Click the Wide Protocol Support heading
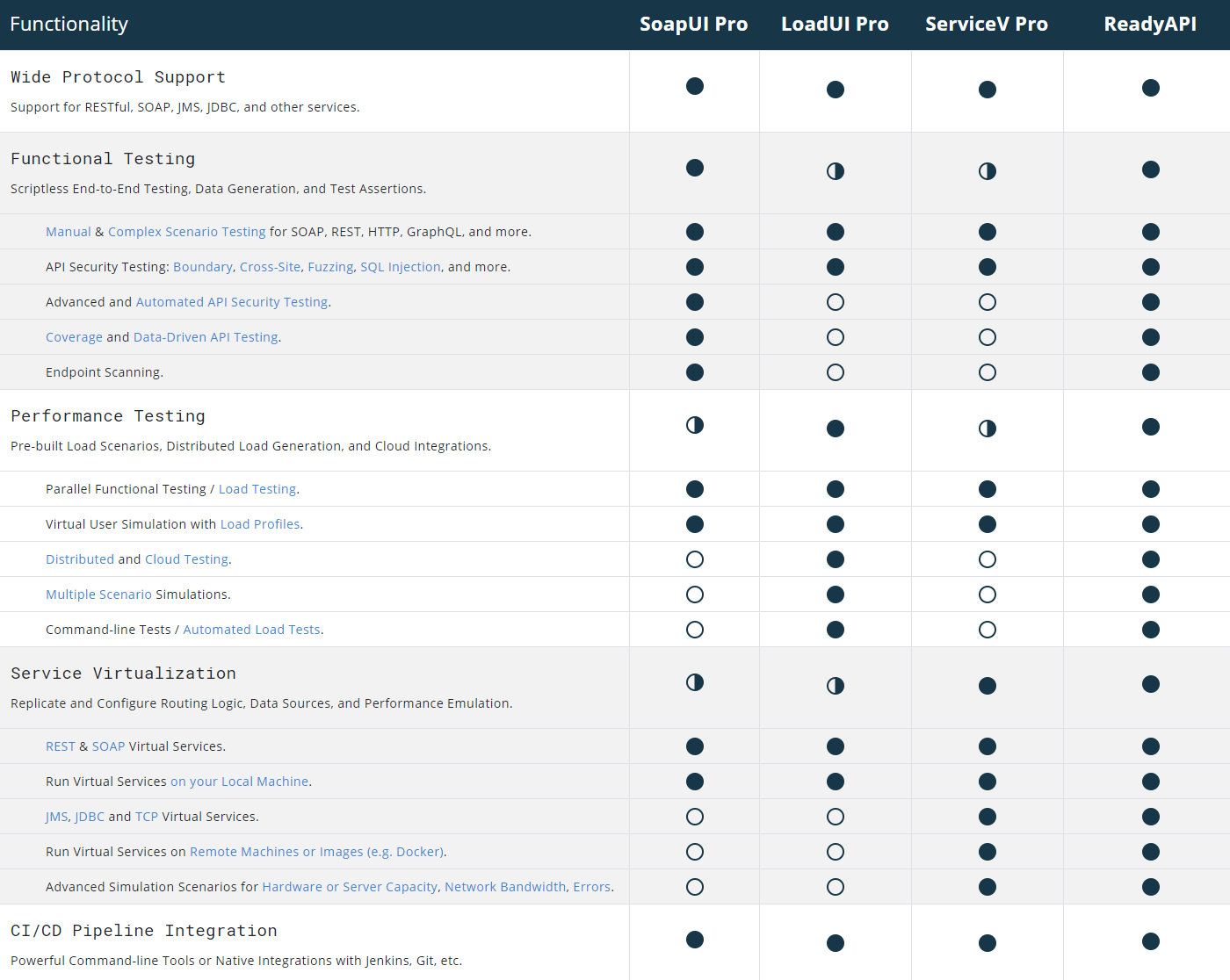Image resolution: width=1230 pixels, height=980 pixels. pyautogui.click(x=118, y=77)
